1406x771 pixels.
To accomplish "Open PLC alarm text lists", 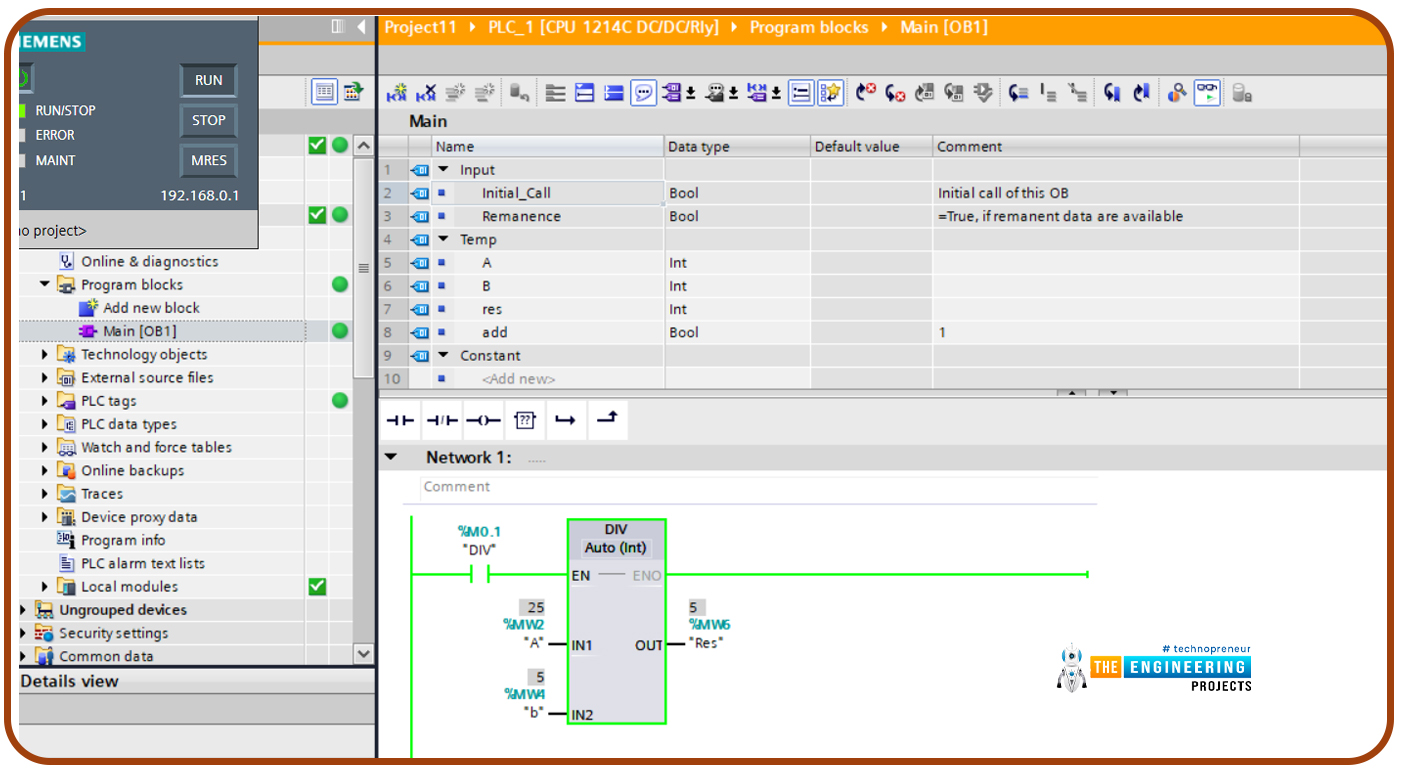I will [142, 563].
